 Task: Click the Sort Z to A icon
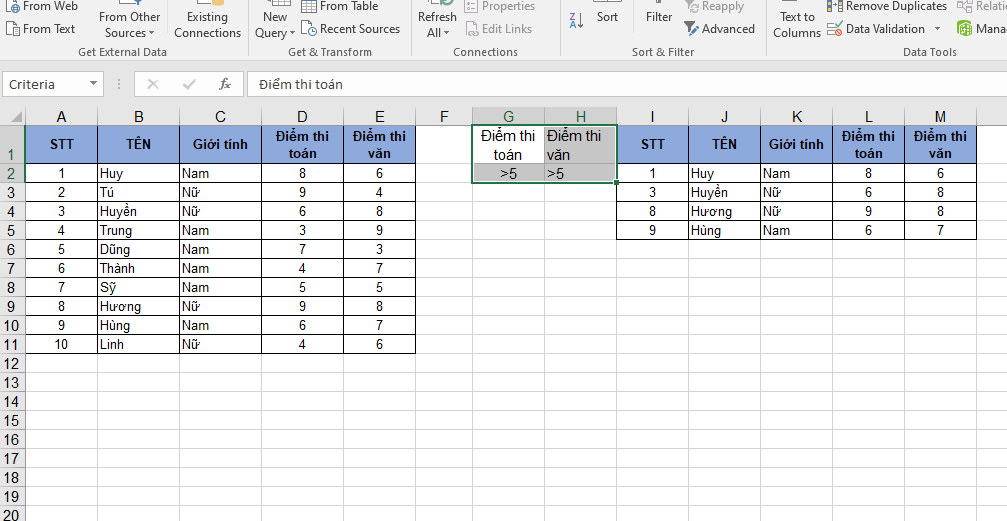(576, 21)
